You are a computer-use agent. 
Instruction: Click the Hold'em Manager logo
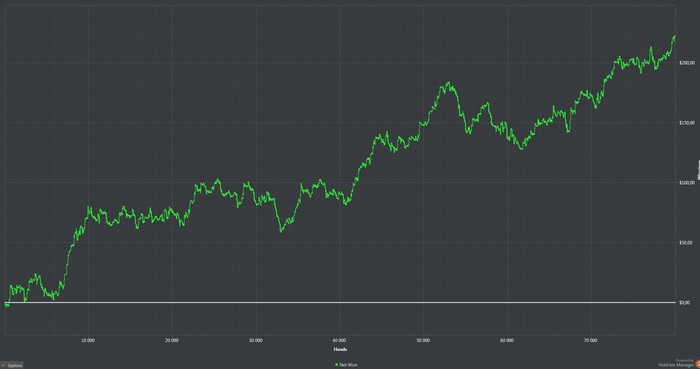(697, 364)
